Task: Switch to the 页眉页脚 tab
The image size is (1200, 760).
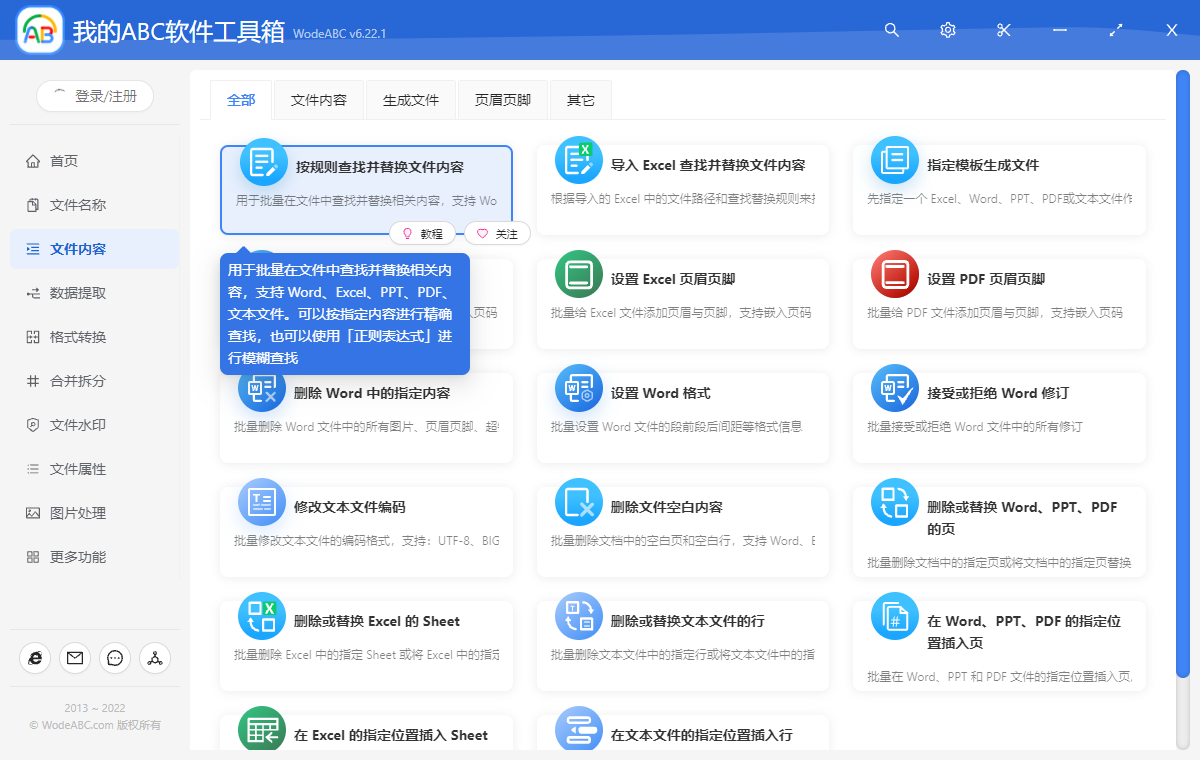Action: pos(503,100)
